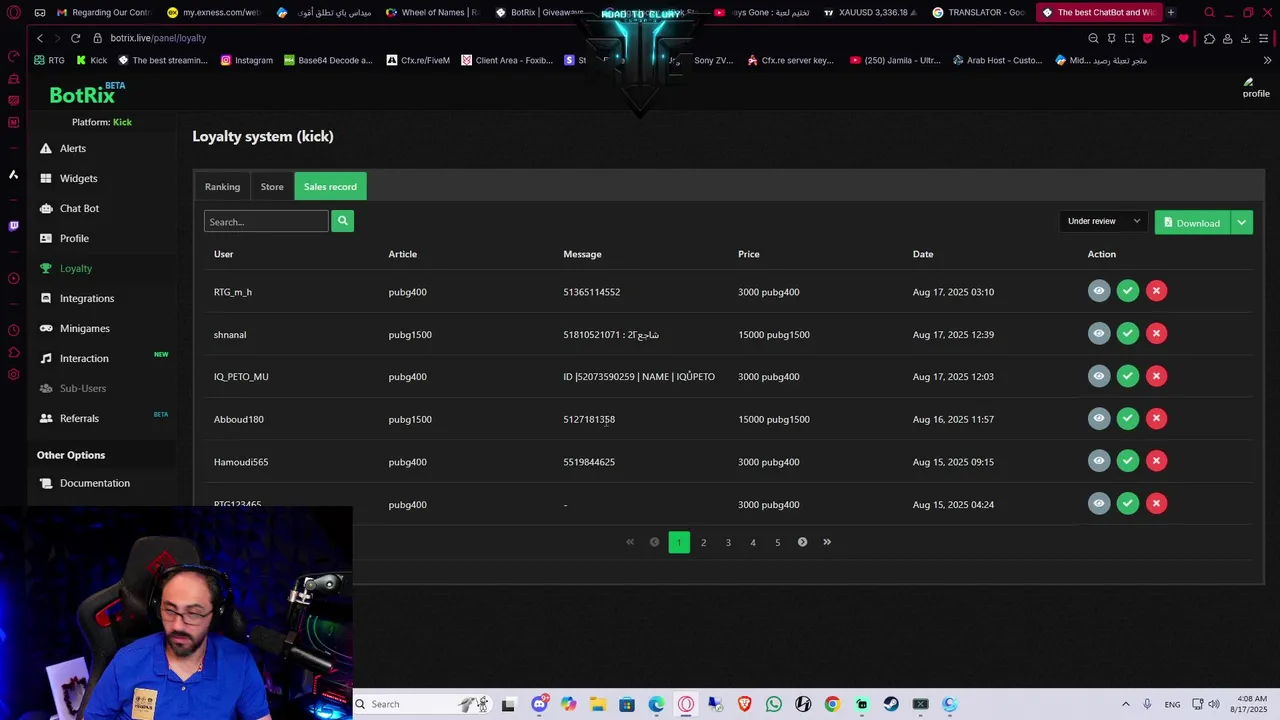
Task: Open Integrations in the sidebar
Action: [x=87, y=298]
